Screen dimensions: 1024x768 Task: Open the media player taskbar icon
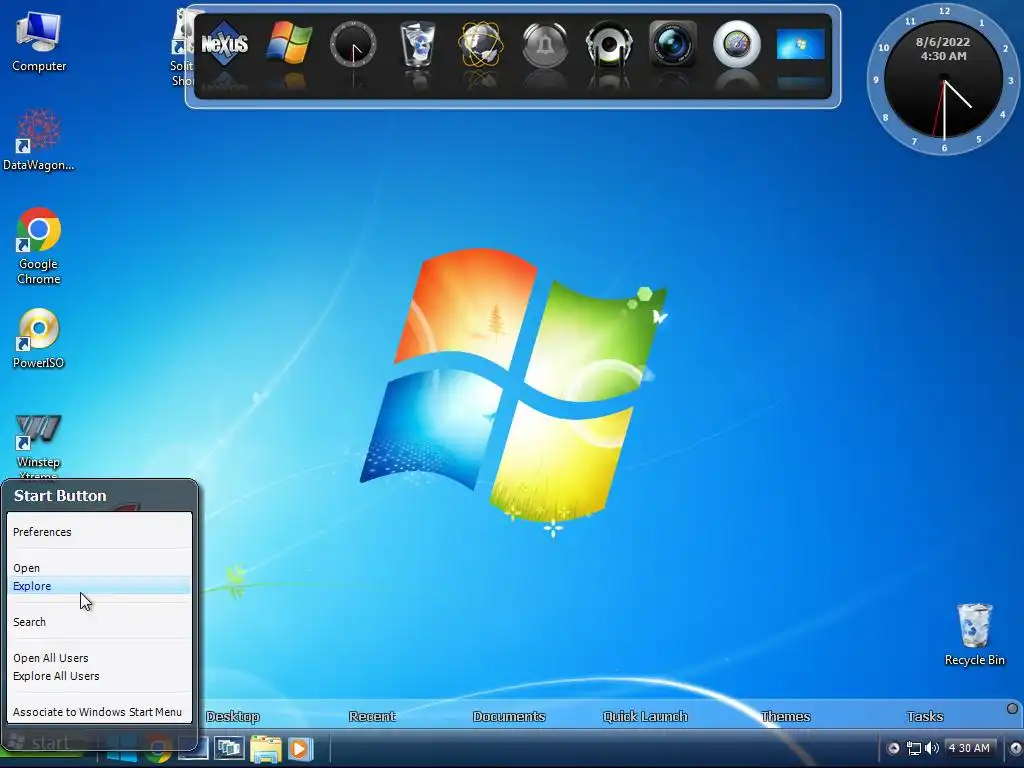300,748
